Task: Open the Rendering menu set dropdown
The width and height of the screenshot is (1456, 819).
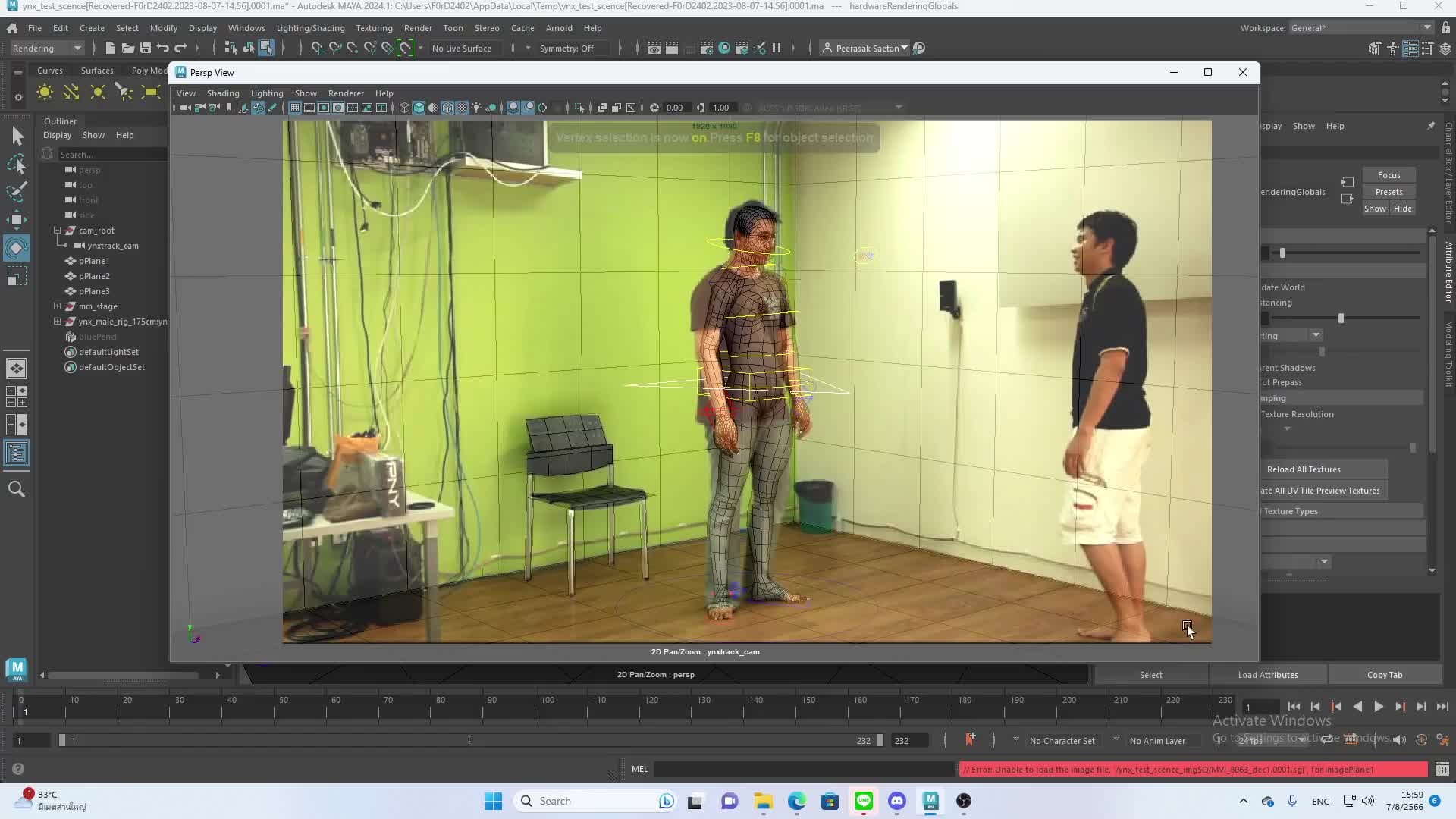Action: point(46,48)
